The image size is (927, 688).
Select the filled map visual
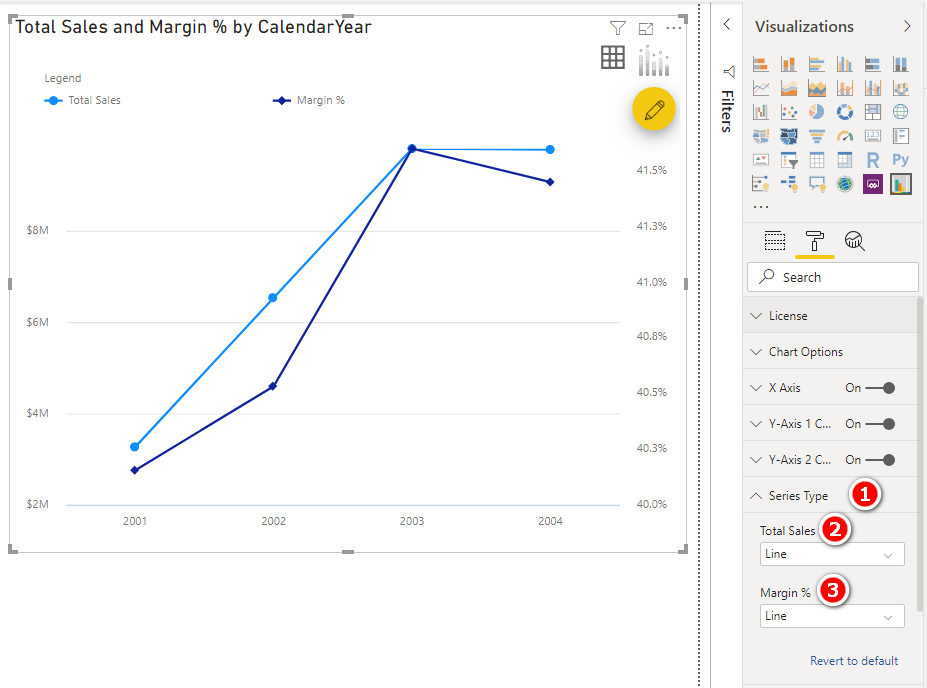coord(760,136)
